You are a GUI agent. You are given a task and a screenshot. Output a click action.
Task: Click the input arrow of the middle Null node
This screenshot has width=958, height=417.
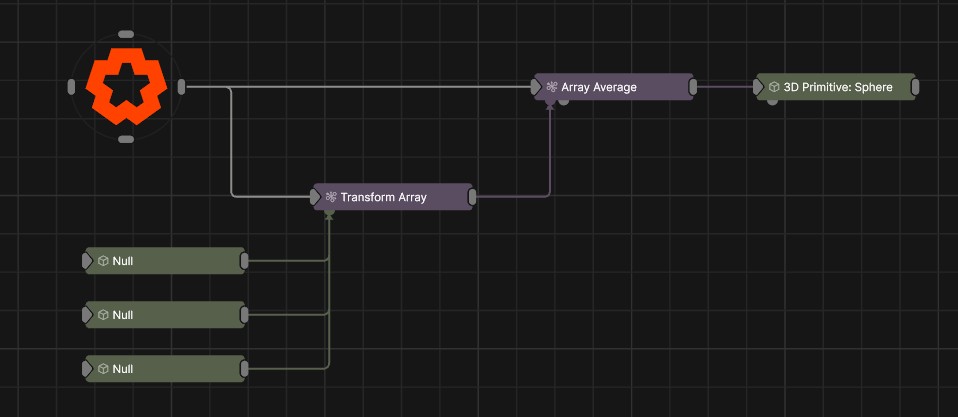coord(88,315)
